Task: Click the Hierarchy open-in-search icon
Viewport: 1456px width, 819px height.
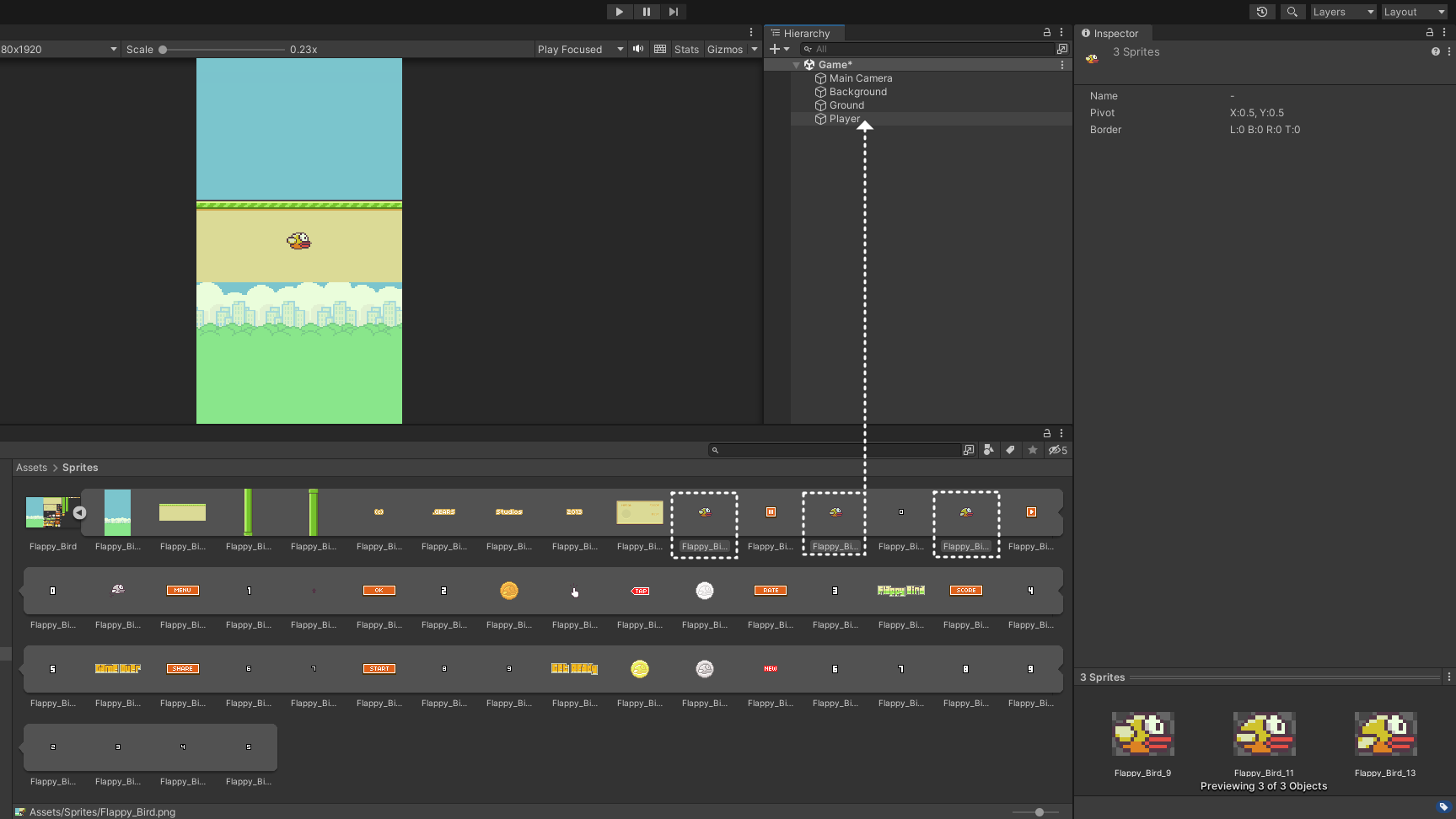Action: click(x=1062, y=49)
